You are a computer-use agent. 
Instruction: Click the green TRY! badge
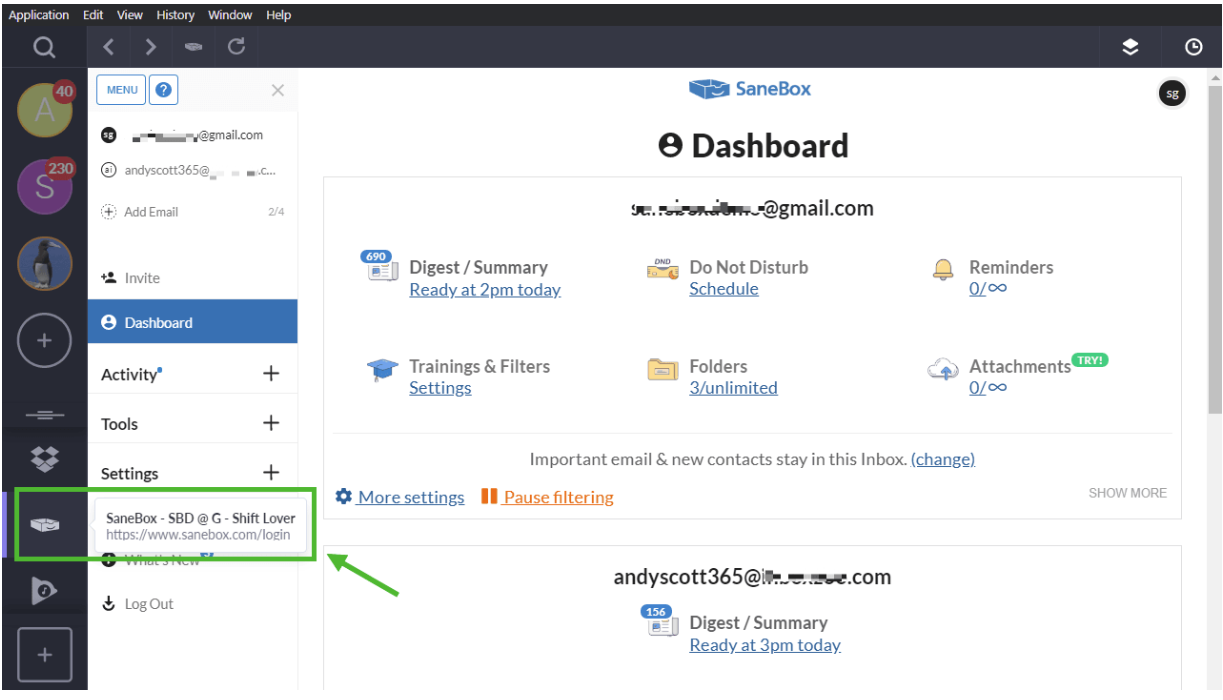pos(1090,360)
